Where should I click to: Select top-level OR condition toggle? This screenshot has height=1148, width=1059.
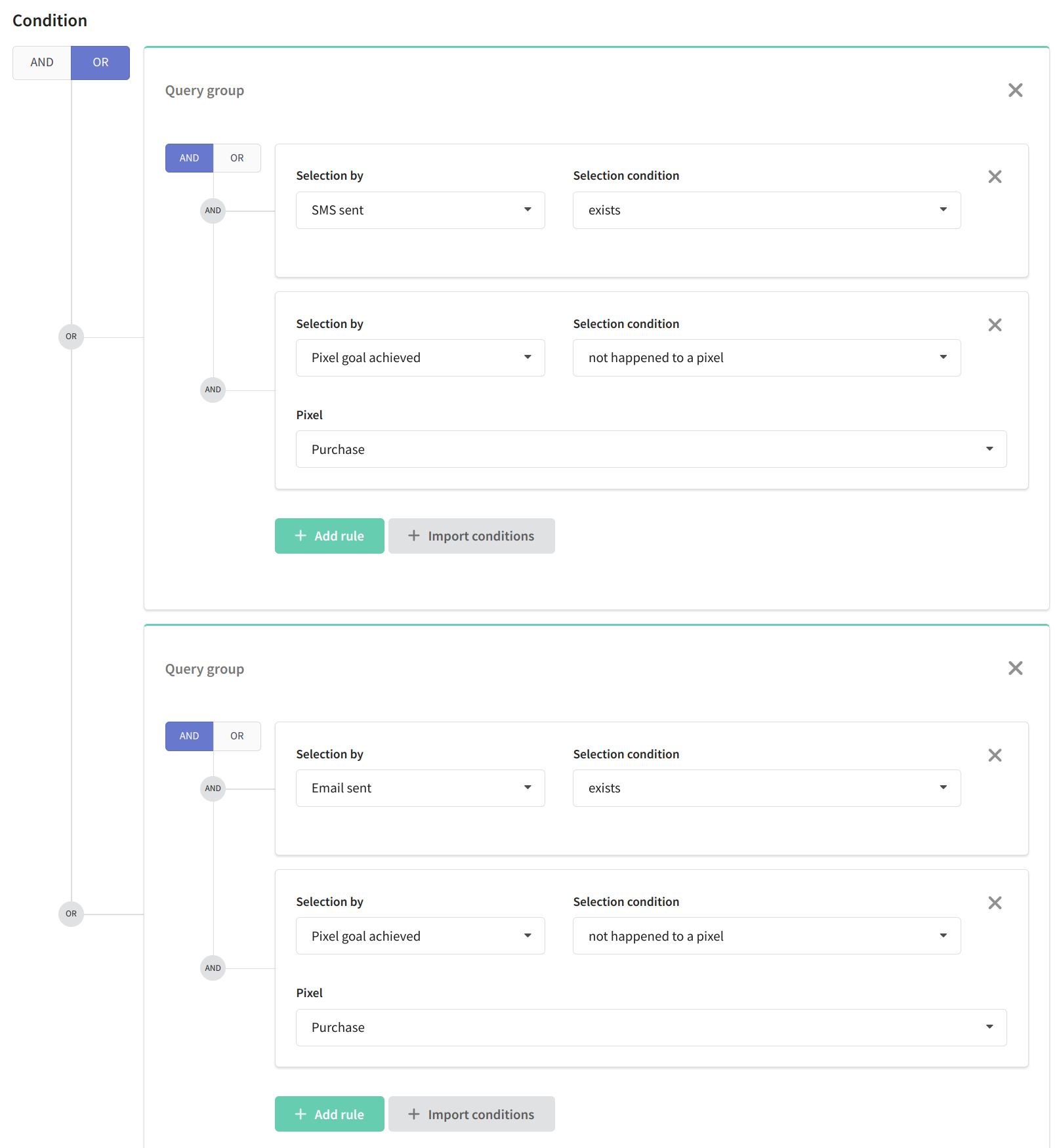pyautogui.click(x=100, y=62)
